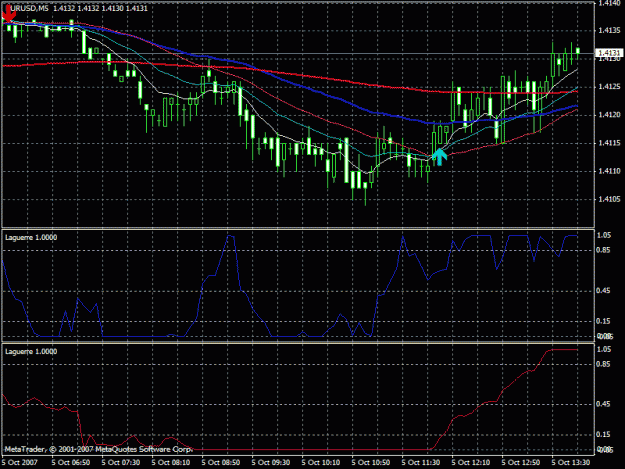Screen dimensions: 625x469
Task: Click the 5 Oct 07:30 time label
Action: 121,463
